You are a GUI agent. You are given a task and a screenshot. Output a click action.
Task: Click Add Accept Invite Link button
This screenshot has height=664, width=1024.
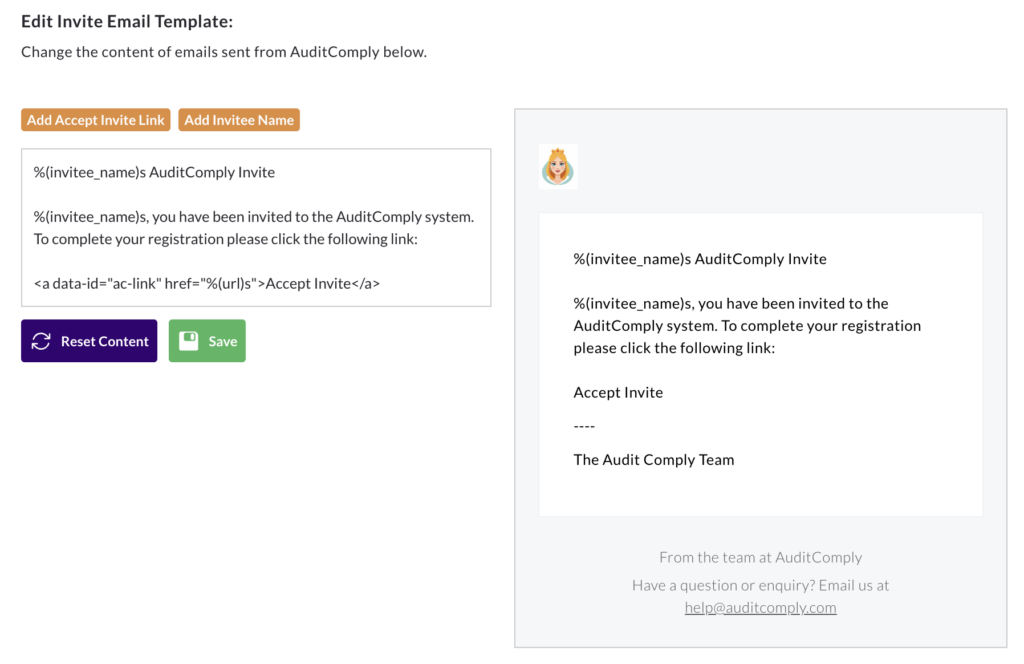coord(95,120)
